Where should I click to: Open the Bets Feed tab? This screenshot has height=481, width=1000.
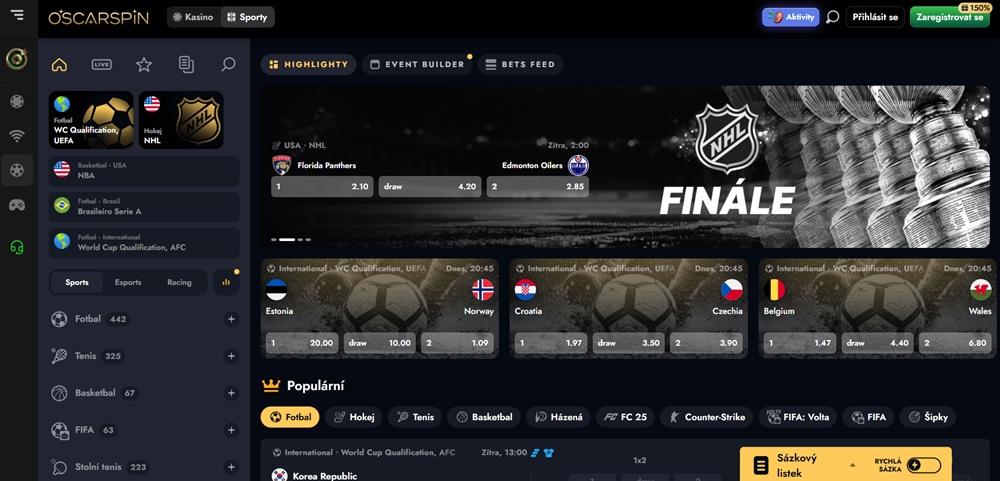520,64
